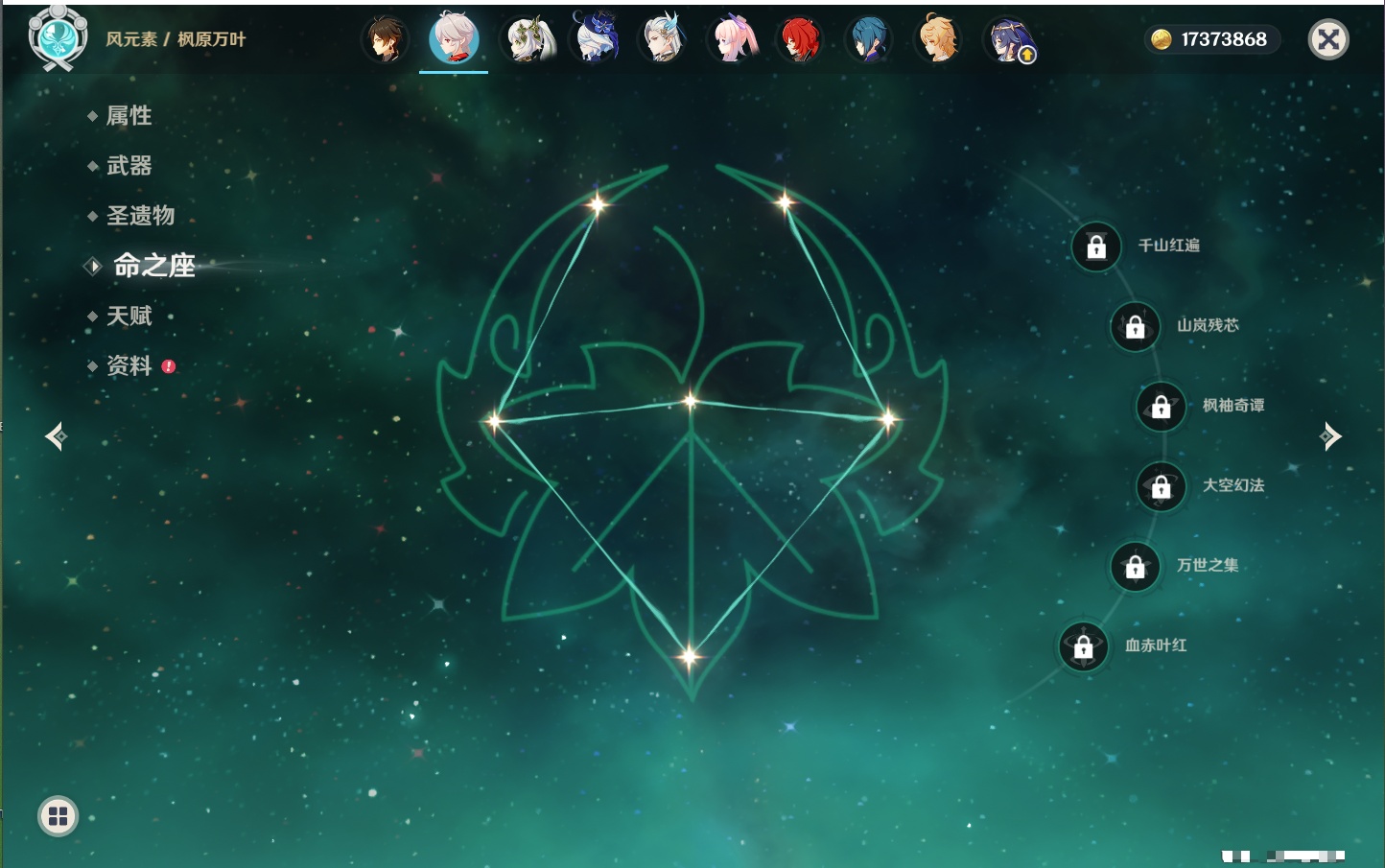The image size is (1385, 868).
Task: Open the 武器 weapon tab
Action: (x=129, y=166)
